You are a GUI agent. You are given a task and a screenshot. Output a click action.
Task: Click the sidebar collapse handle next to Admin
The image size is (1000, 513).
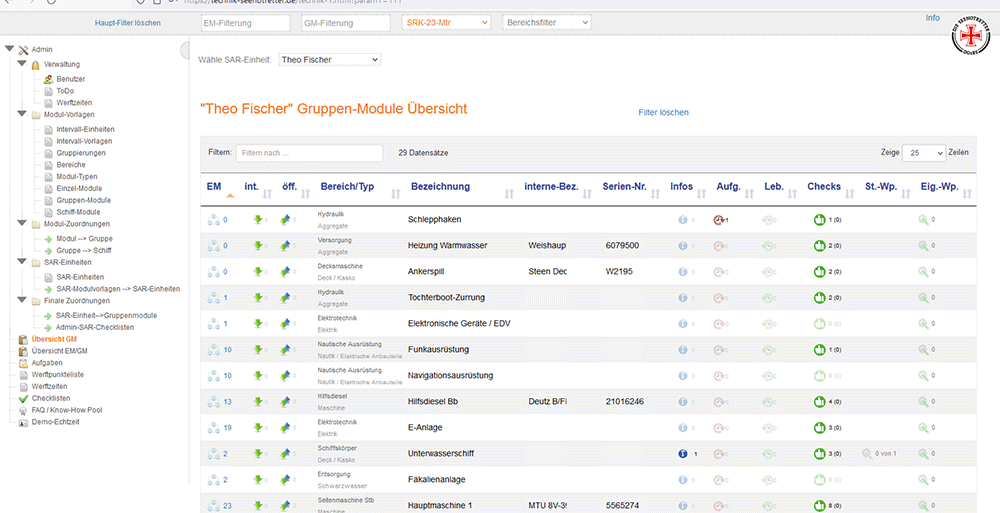click(185, 50)
